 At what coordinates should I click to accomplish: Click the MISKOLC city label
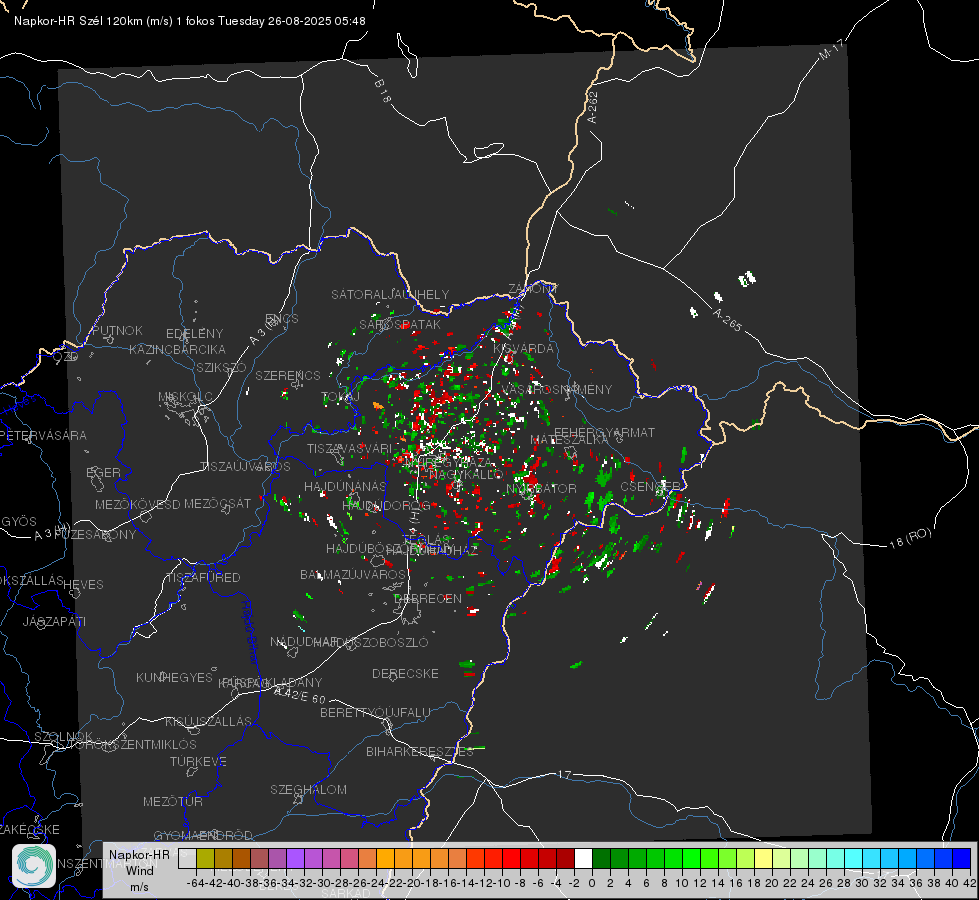point(185,397)
